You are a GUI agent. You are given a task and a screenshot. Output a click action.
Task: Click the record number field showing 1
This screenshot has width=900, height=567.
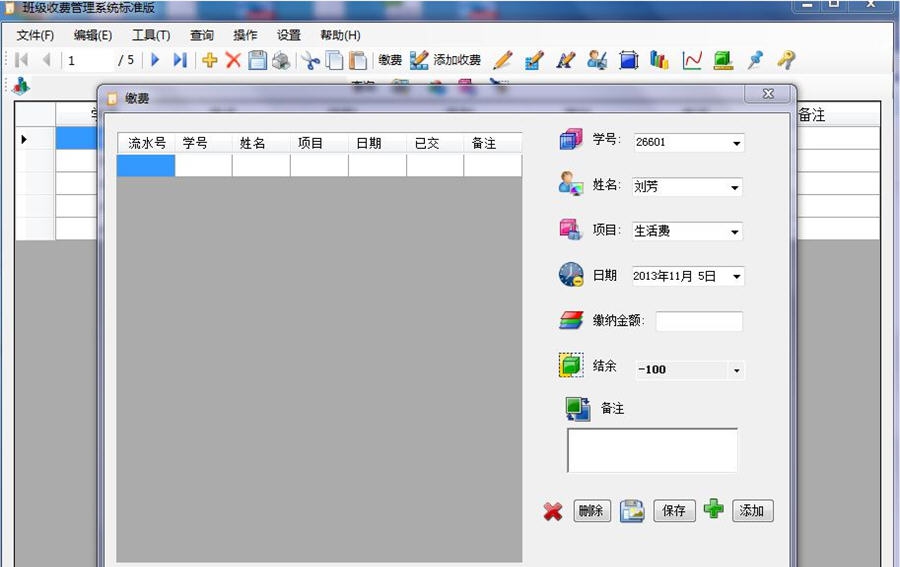(90, 60)
